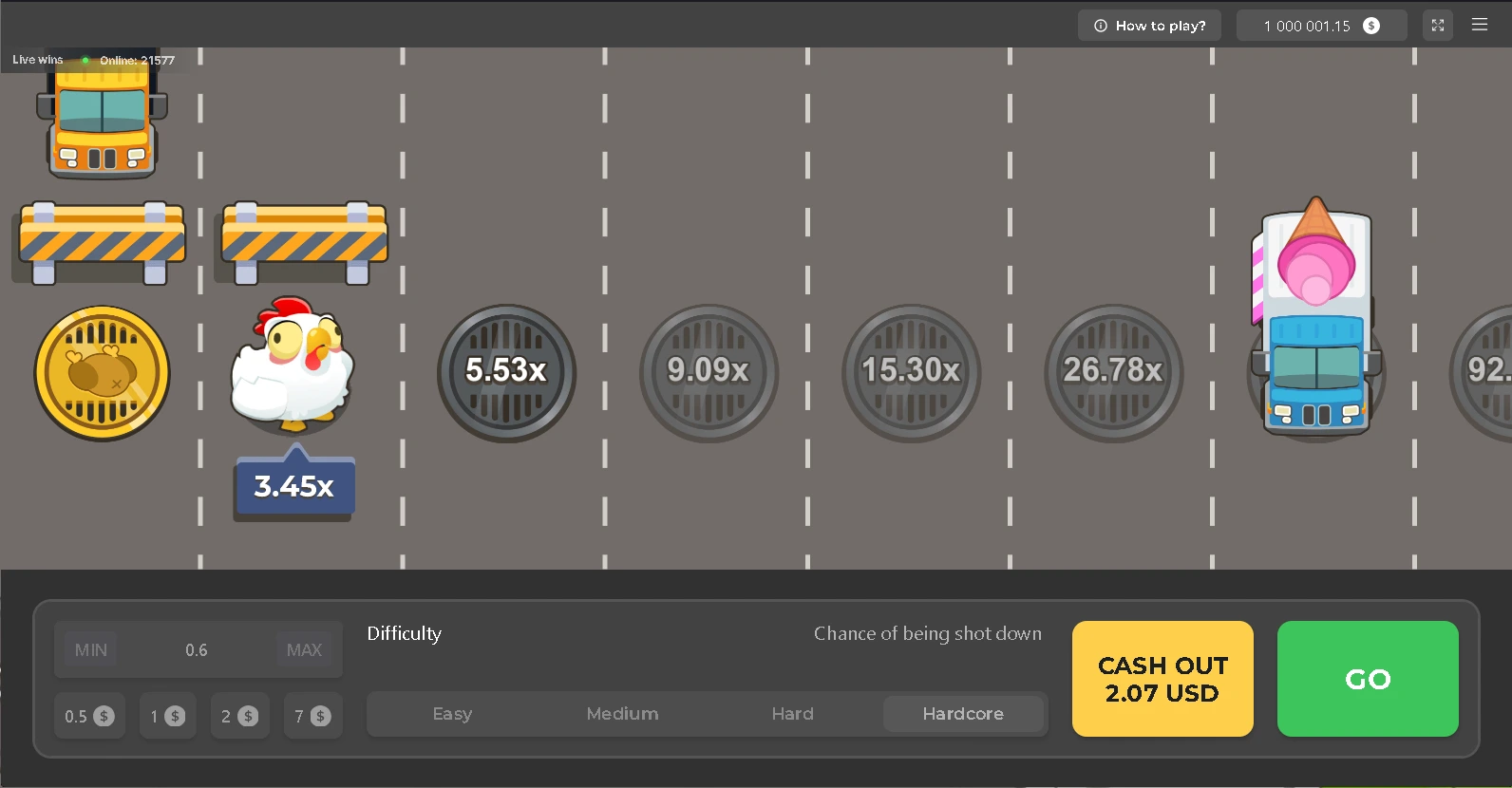Image resolution: width=1512 pixels, height=788 pixels.
Task: Cash out 2.07 USD
Action: (1162, 679)
